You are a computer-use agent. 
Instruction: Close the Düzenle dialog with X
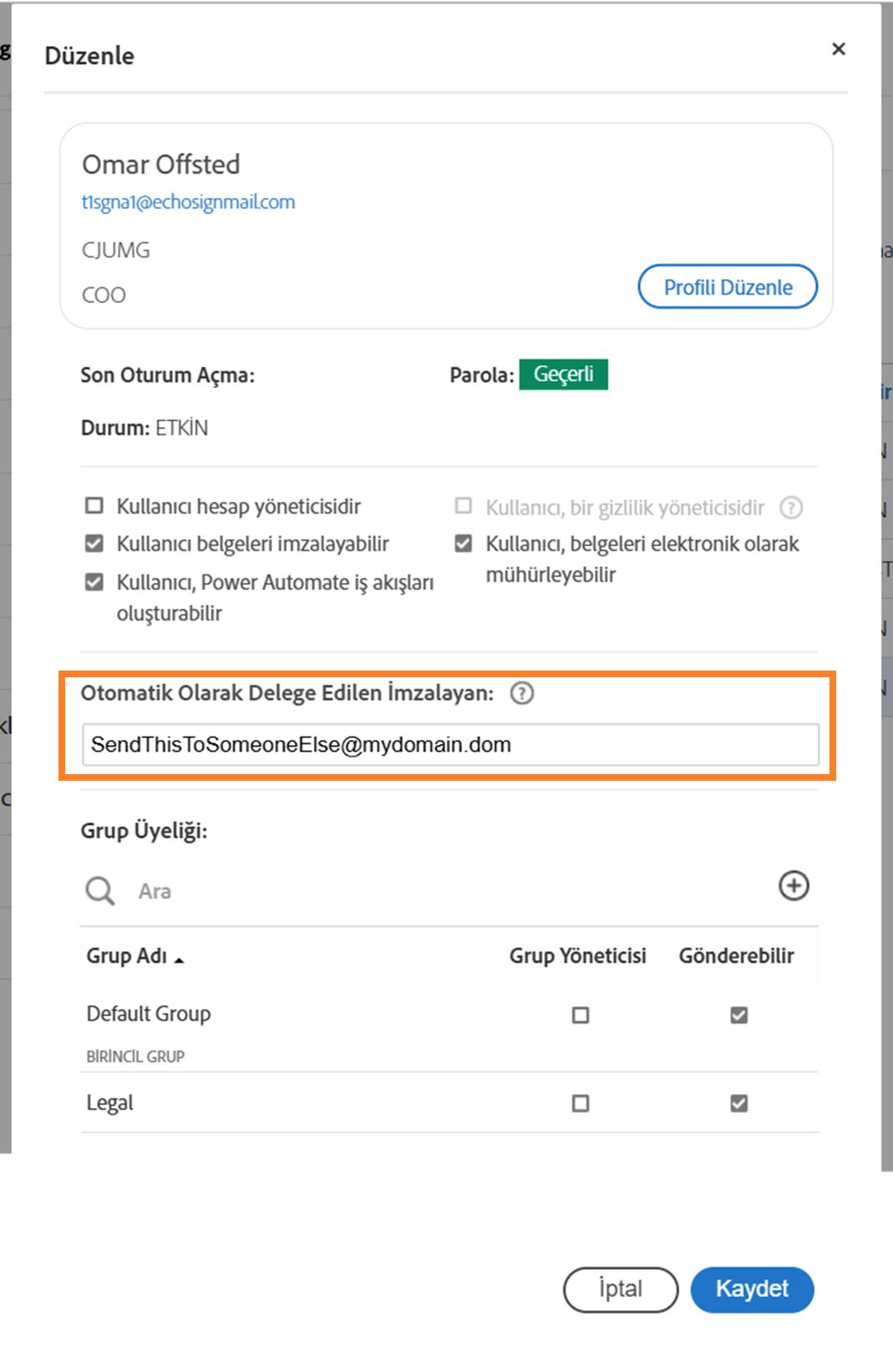pyautogui.click(x=839, y=49)
